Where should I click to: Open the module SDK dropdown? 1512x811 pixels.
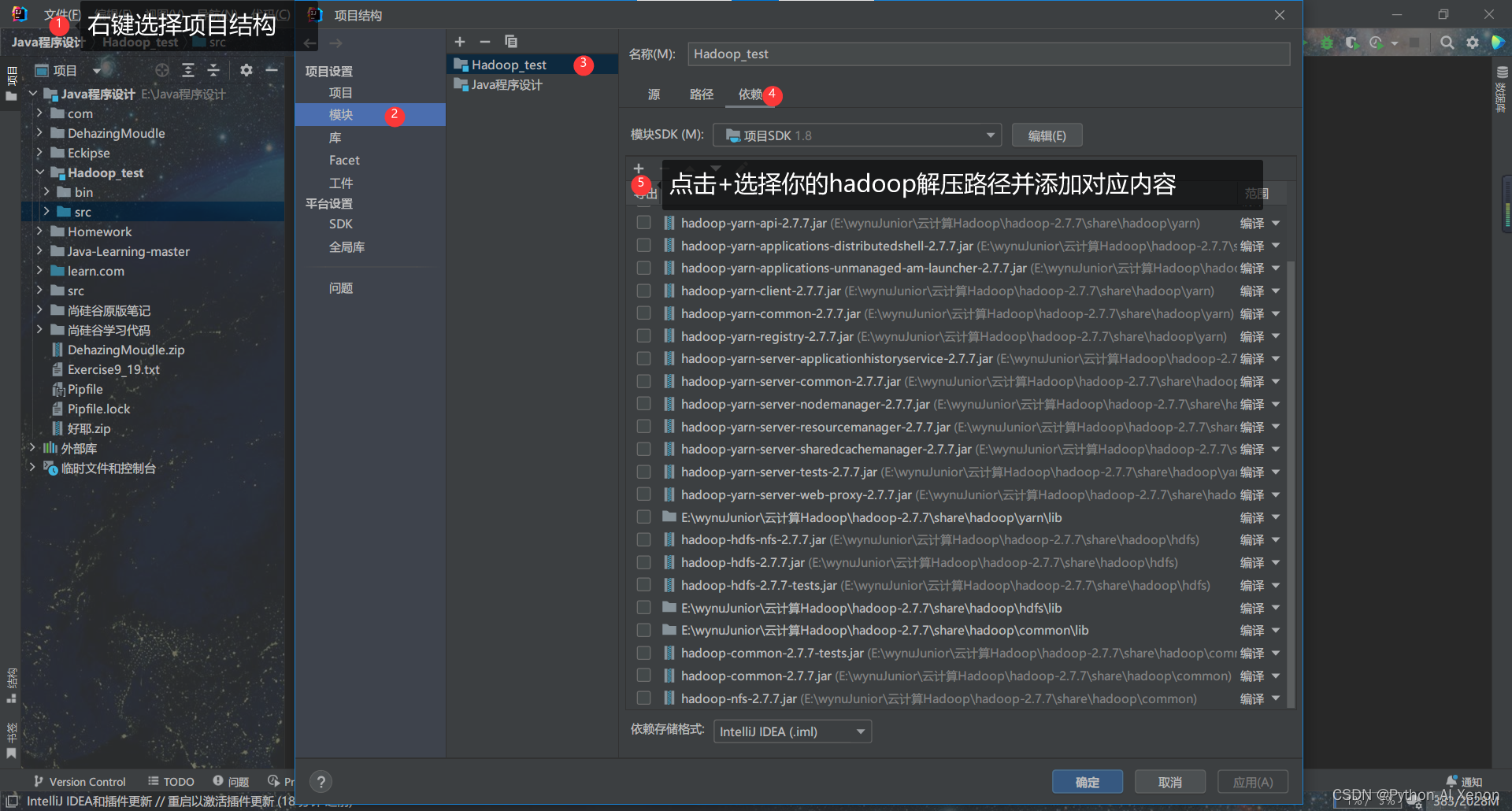coord(857,135)
